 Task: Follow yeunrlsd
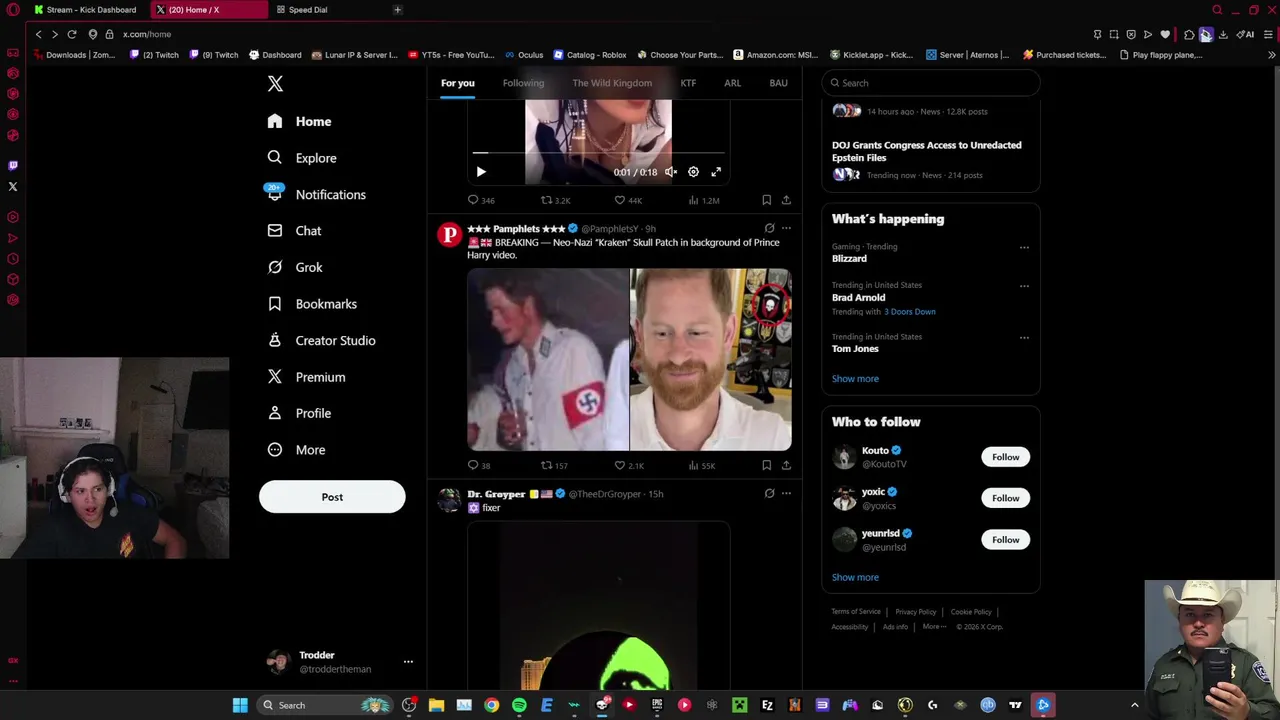[x=1005, y=540]
